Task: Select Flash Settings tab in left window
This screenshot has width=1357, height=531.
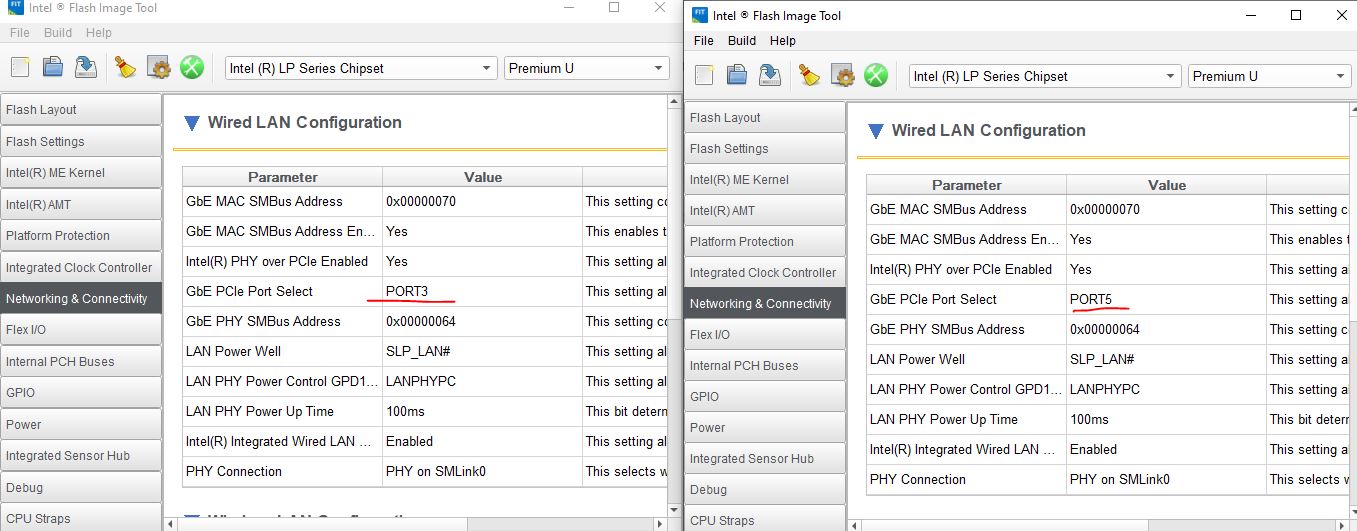Action: pos(80,141)
